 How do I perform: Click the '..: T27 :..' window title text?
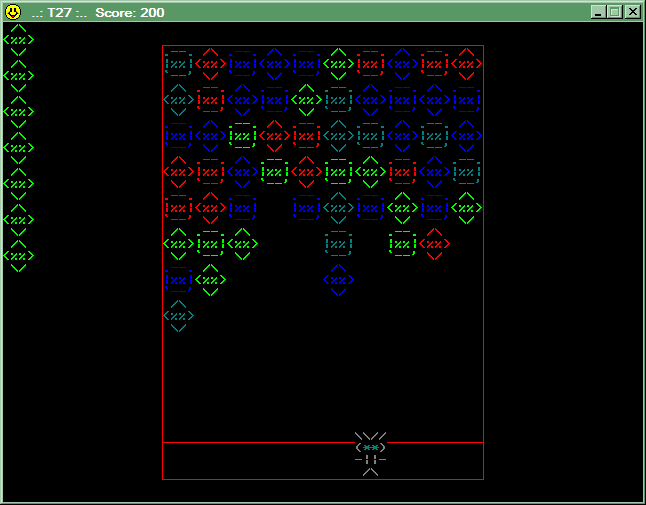pos(59,12)
